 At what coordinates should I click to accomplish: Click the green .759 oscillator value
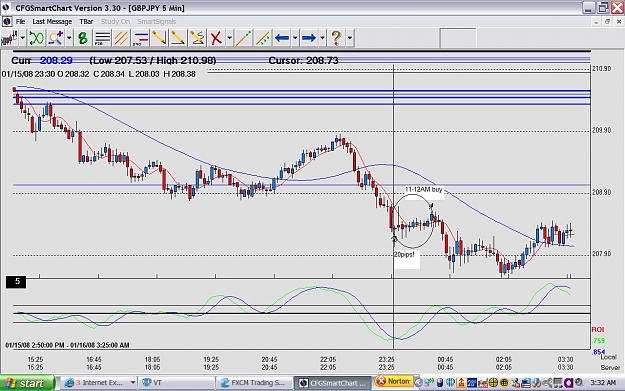pos(599,341)
